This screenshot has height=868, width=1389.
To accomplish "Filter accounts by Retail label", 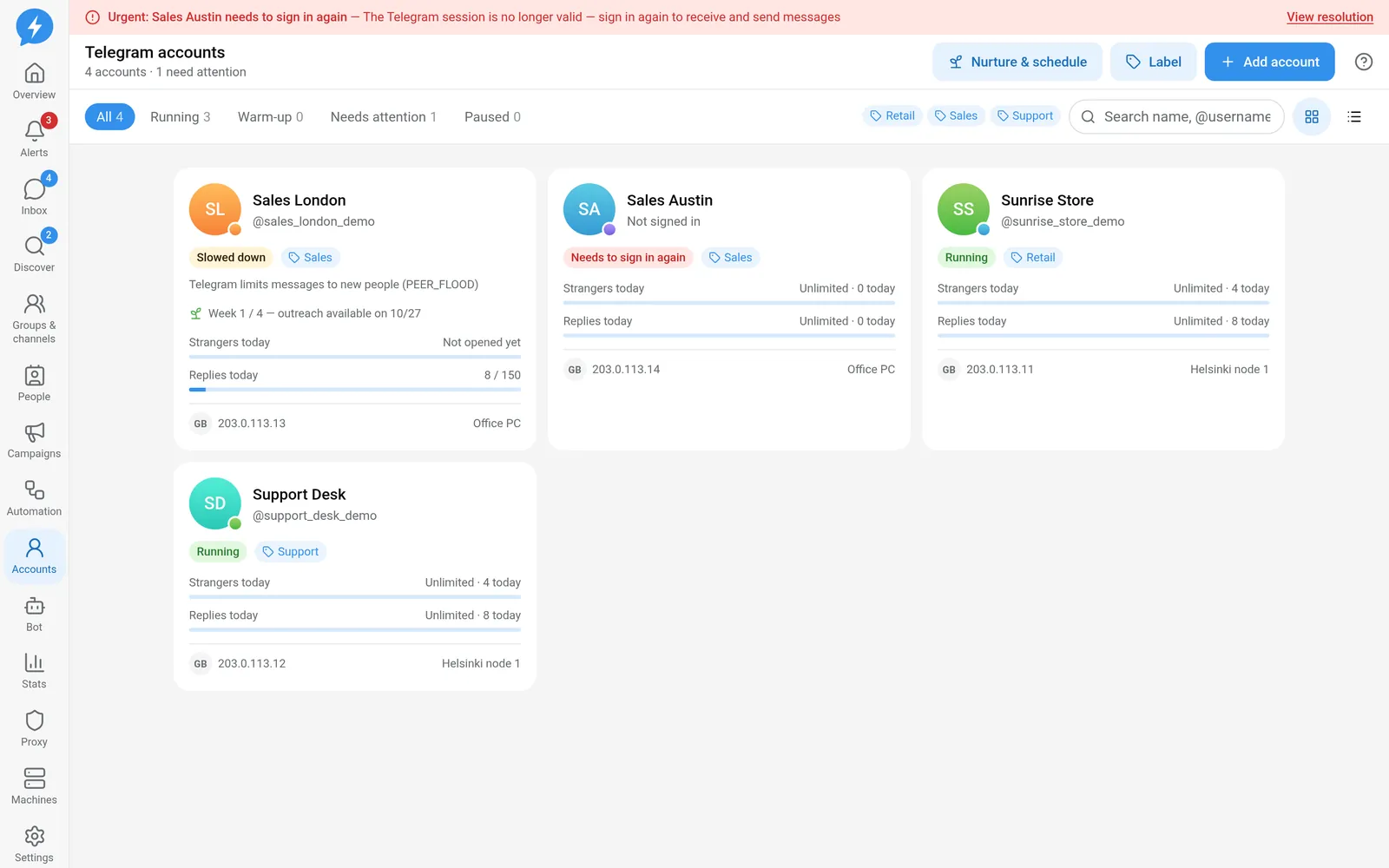I will tap(892, 115).
